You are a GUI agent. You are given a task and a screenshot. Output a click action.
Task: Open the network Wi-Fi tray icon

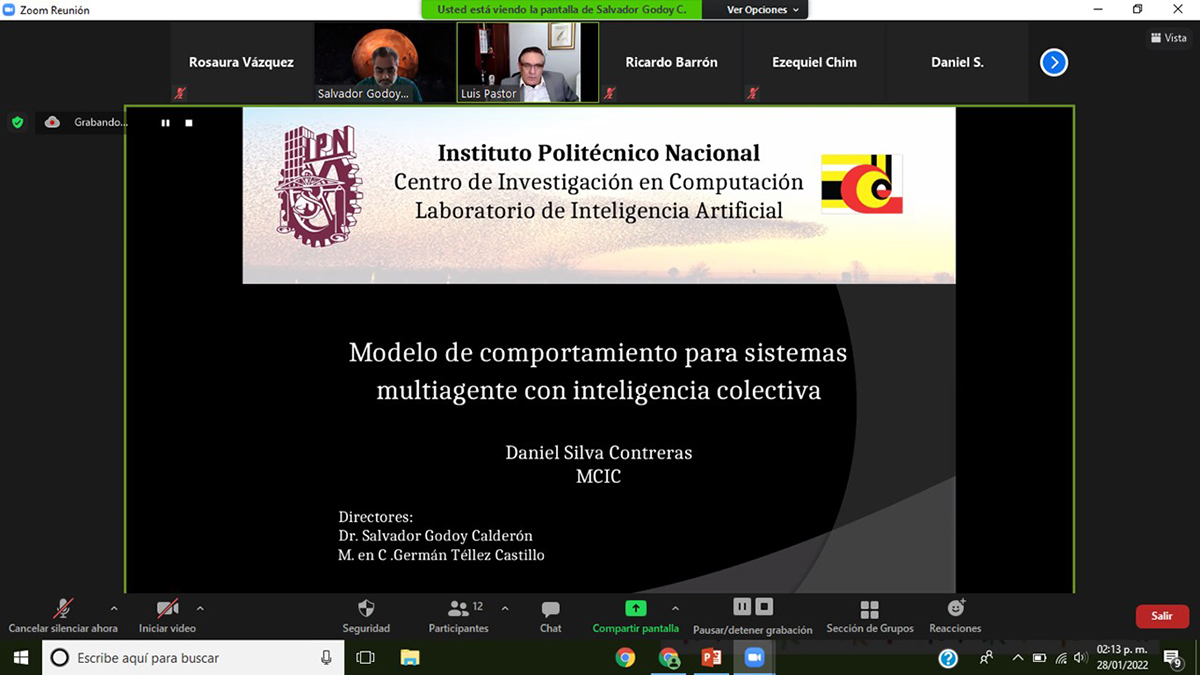tap(1061, 658)
